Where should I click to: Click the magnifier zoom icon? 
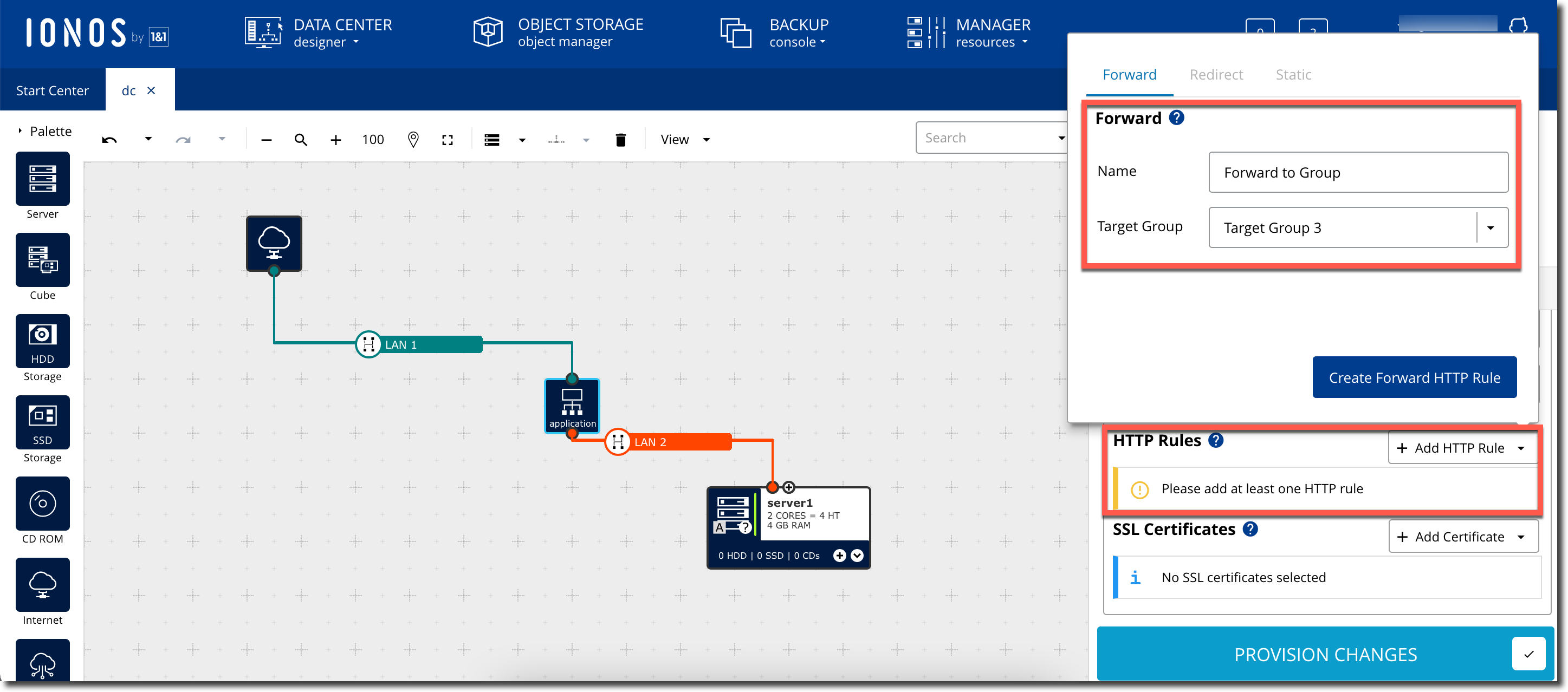[x=301, y=140]
